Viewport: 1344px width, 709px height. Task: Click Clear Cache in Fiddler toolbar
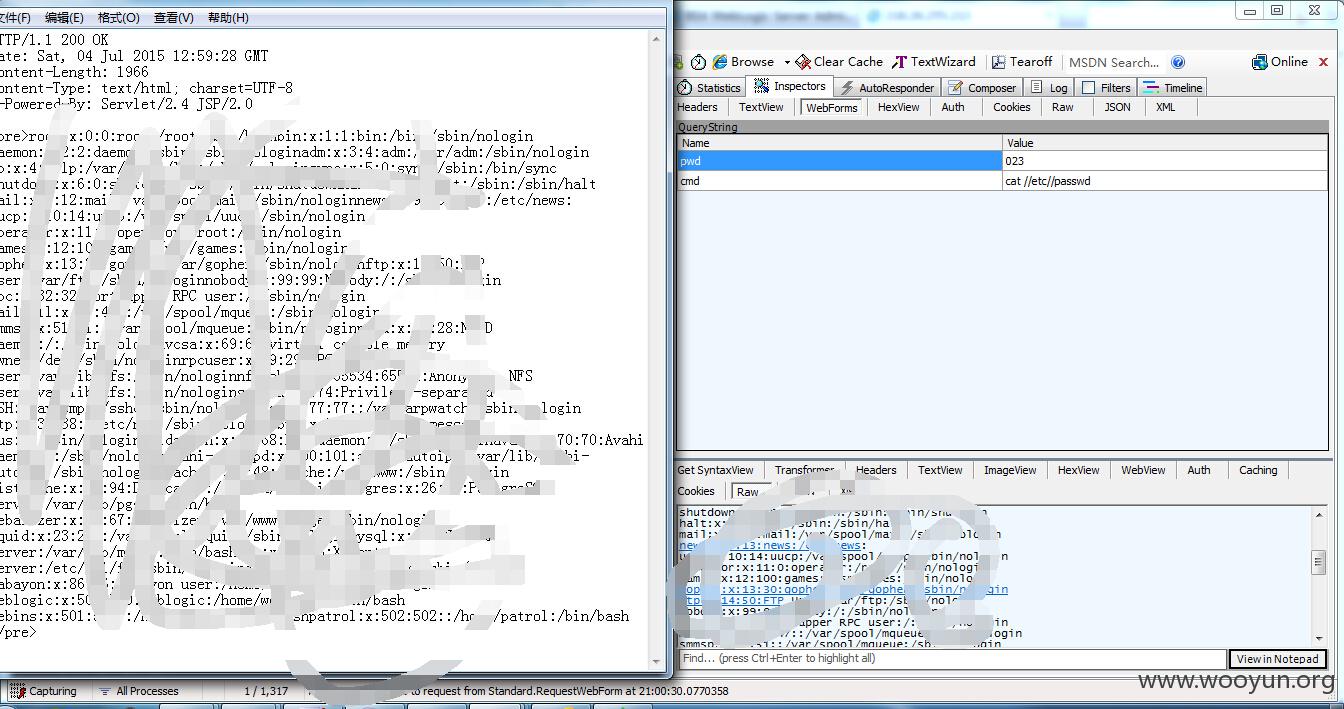pyautogui.click(x=839, y=62)
